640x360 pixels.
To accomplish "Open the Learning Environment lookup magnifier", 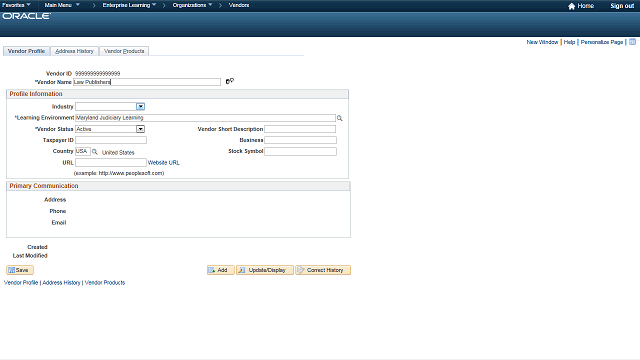I will (x=340, y=118).
